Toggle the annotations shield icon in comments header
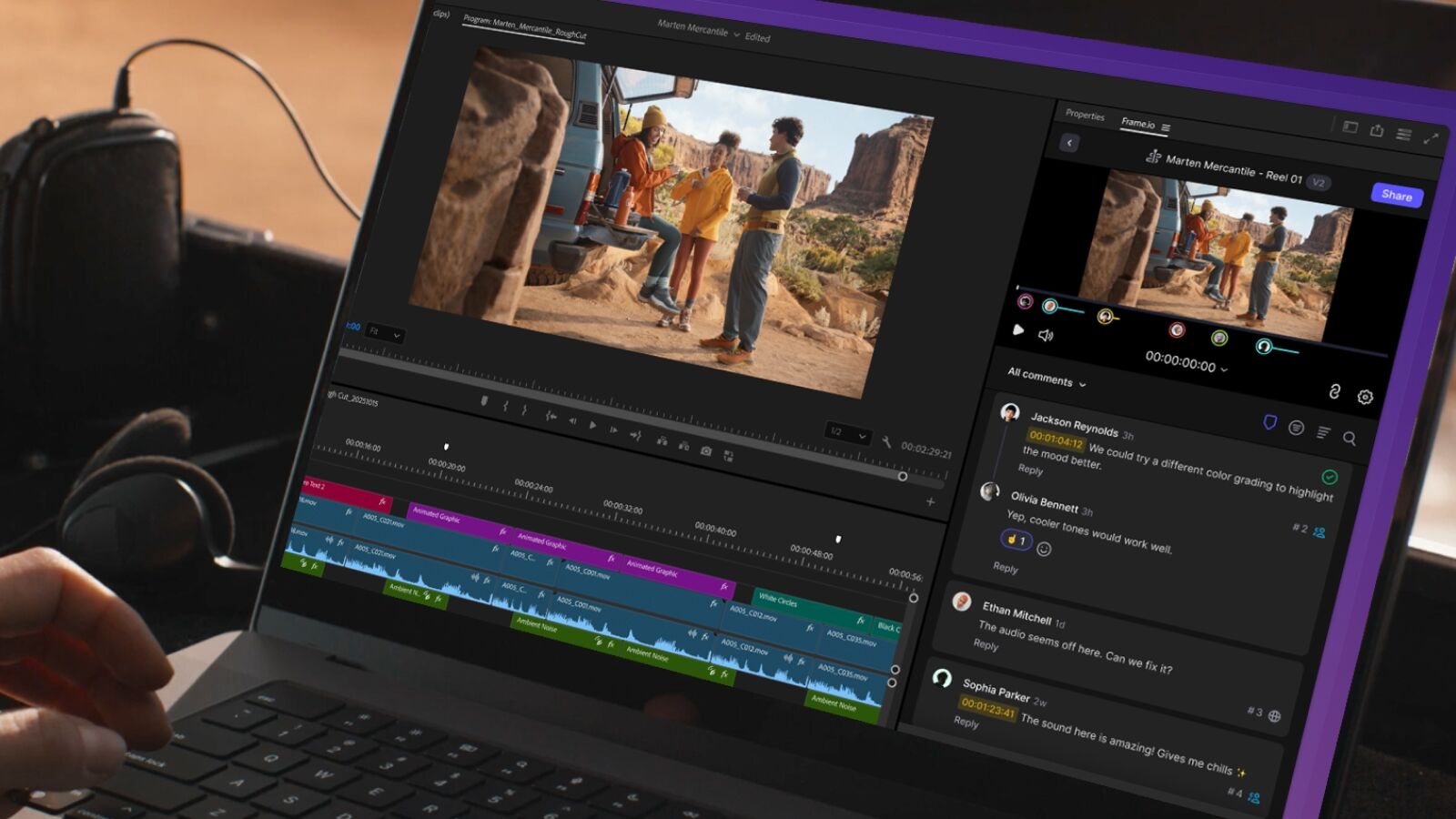1456x819 pixels. [x=1271, y=421]
